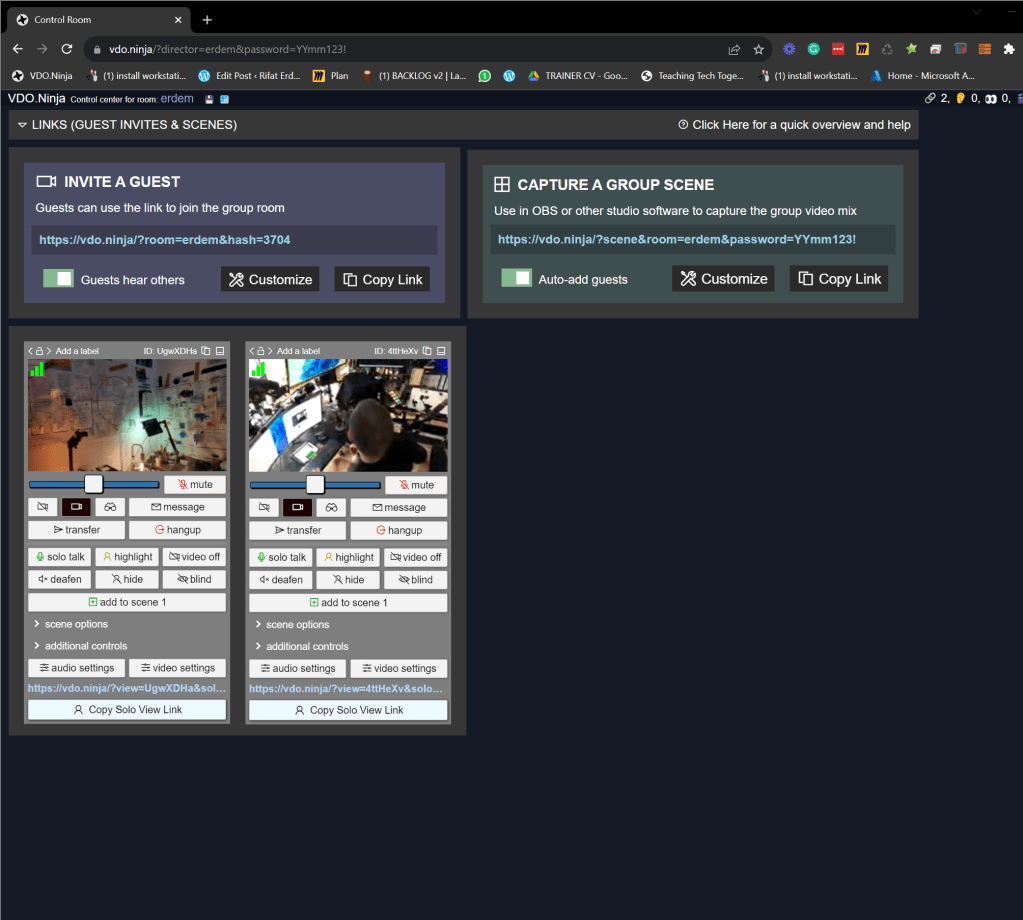Copy the ID of guest 4ttHeXv

coord(427,351)
